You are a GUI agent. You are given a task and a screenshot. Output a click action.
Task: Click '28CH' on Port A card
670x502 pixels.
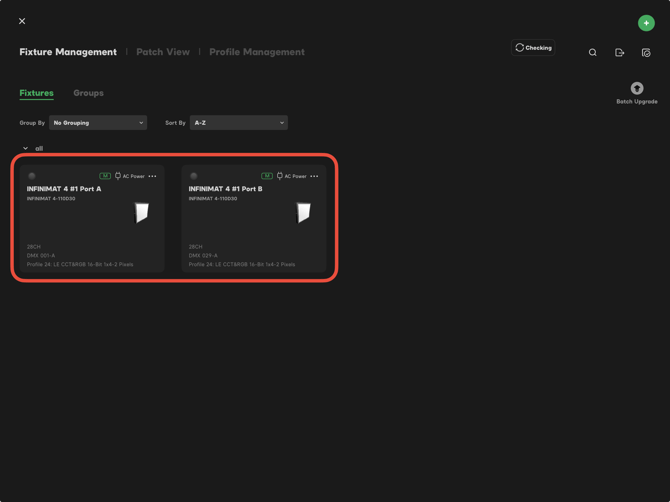tap(34, 247)
